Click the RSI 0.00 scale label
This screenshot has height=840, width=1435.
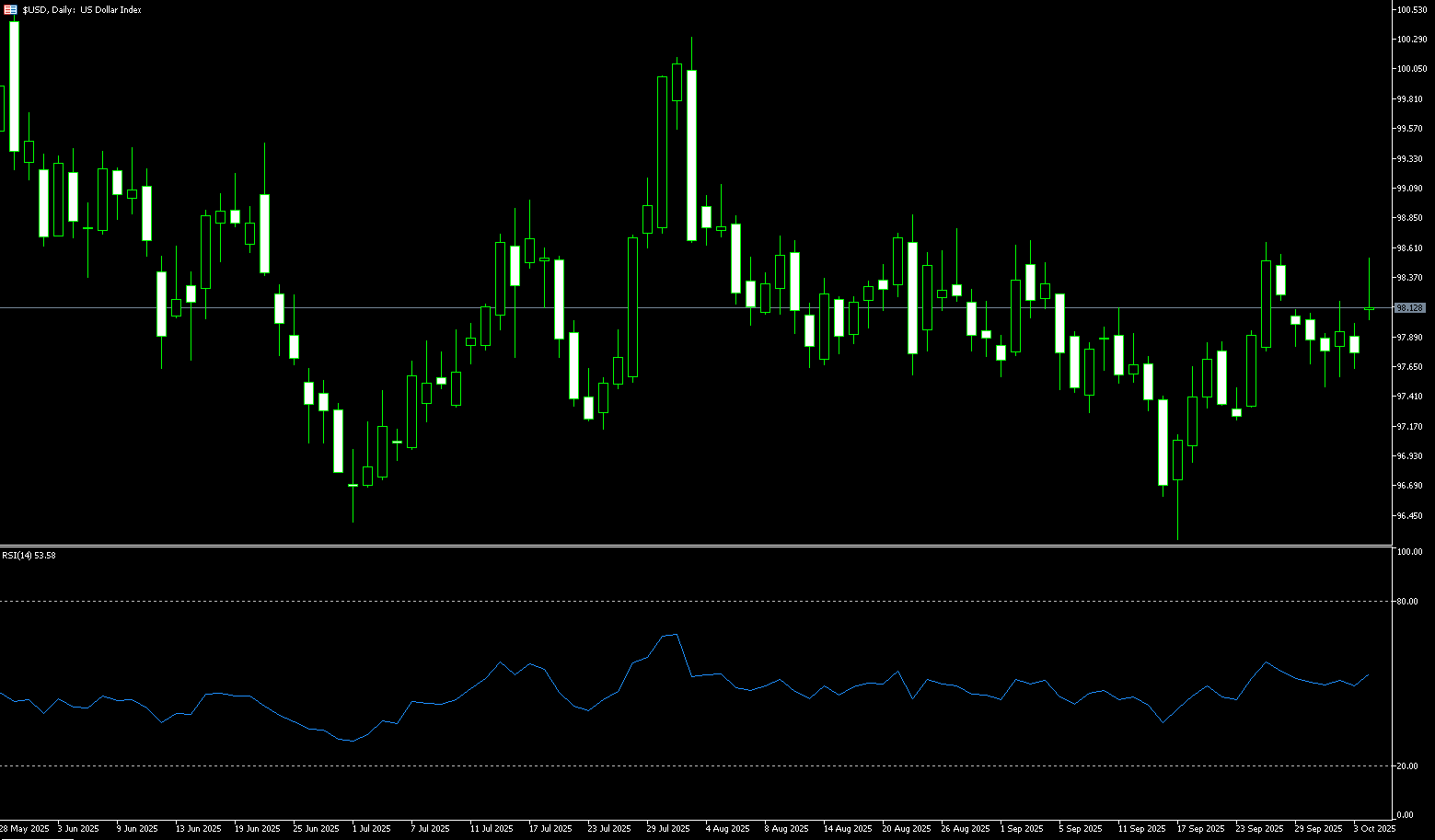point(1406,815)
